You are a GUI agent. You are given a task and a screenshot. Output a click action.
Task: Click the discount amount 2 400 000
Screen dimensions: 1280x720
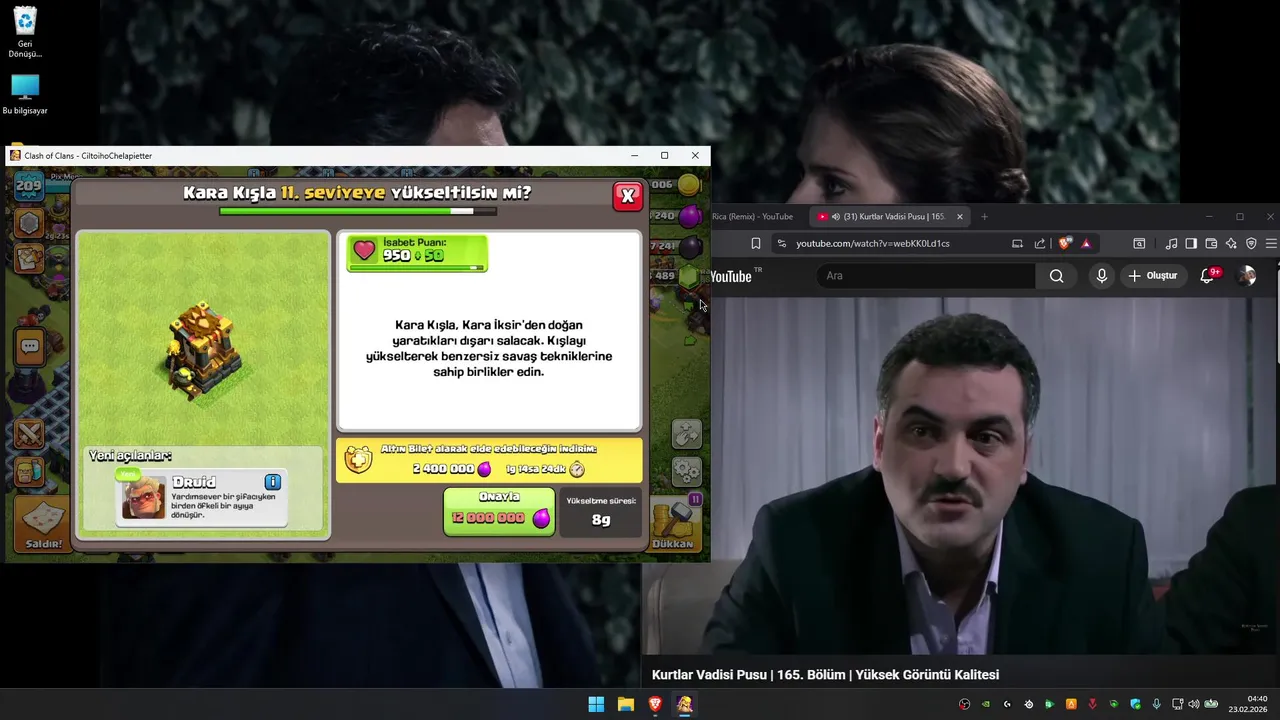444,469
